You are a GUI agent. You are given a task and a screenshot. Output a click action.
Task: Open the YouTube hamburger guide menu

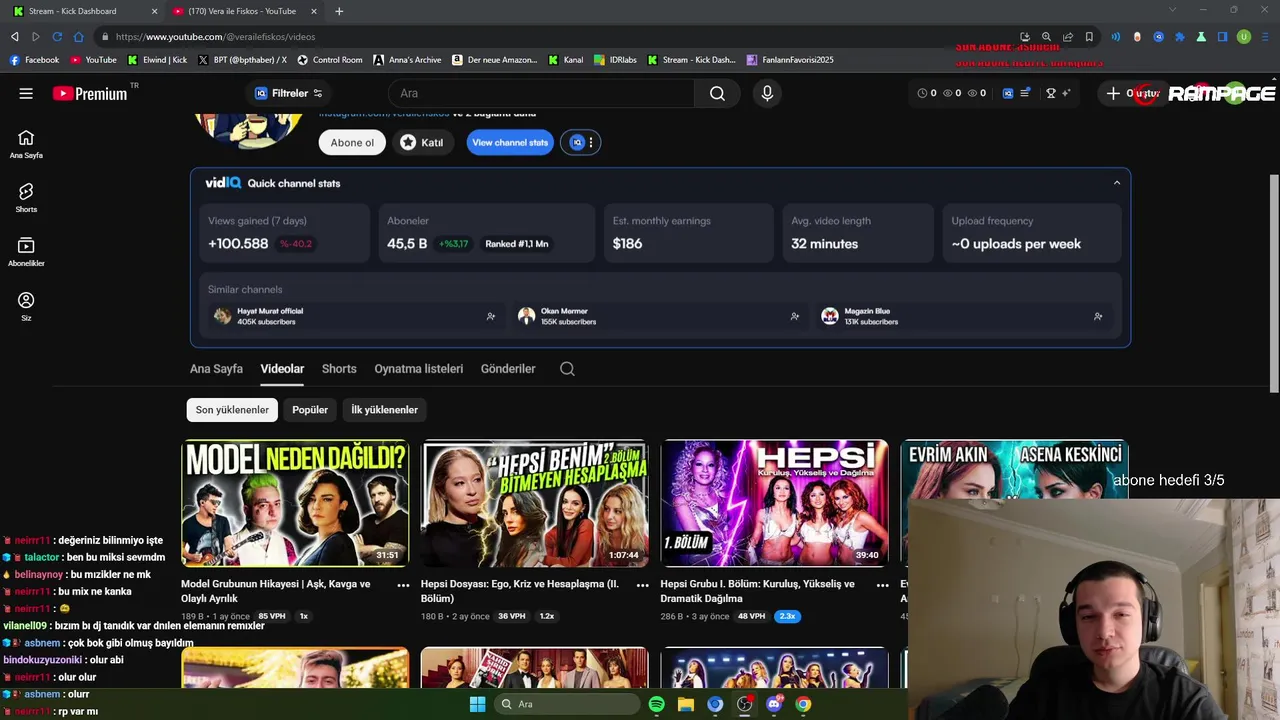pos(26,93)
